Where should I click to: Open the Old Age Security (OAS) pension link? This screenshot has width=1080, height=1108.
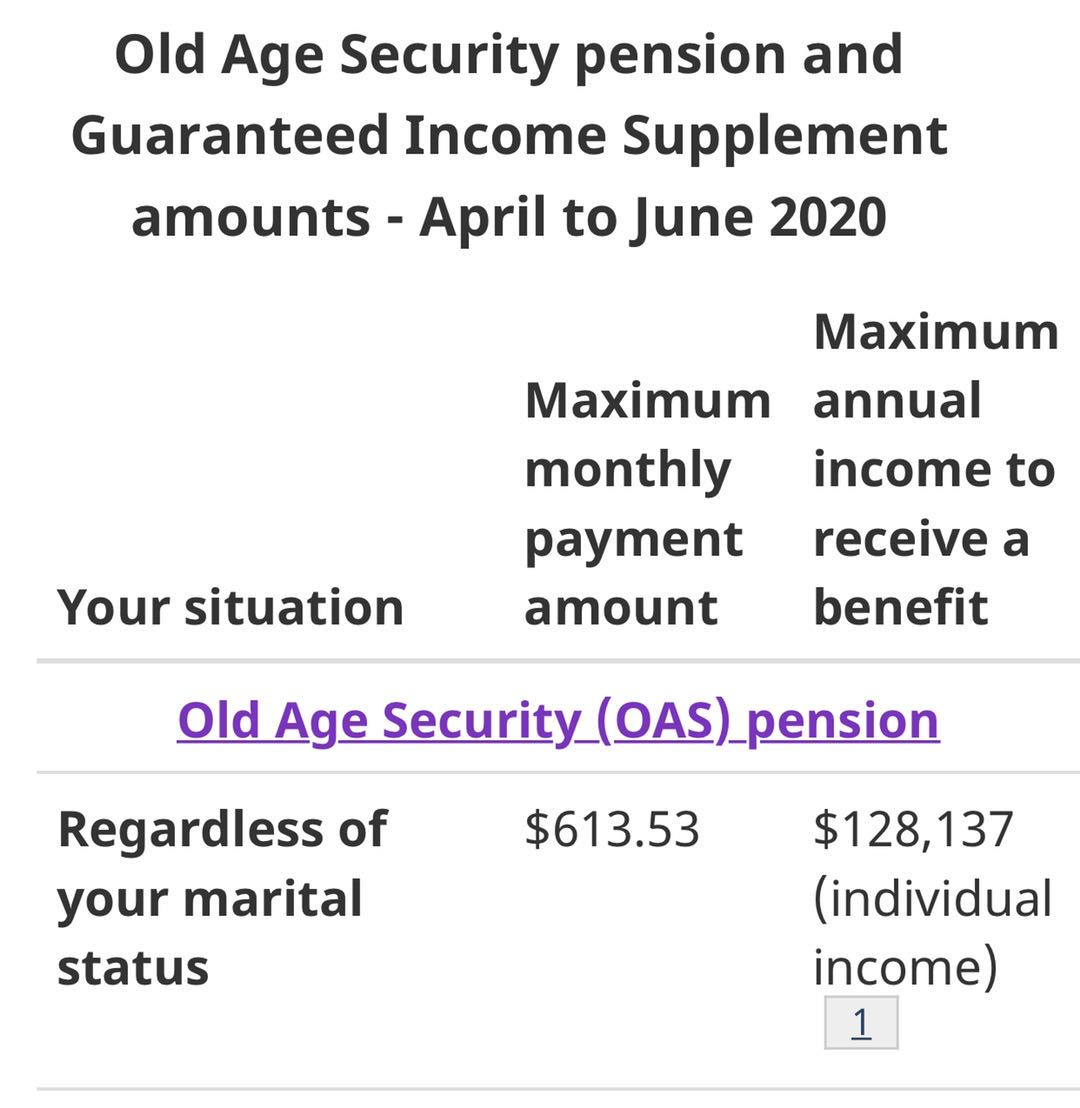(558, 720)
